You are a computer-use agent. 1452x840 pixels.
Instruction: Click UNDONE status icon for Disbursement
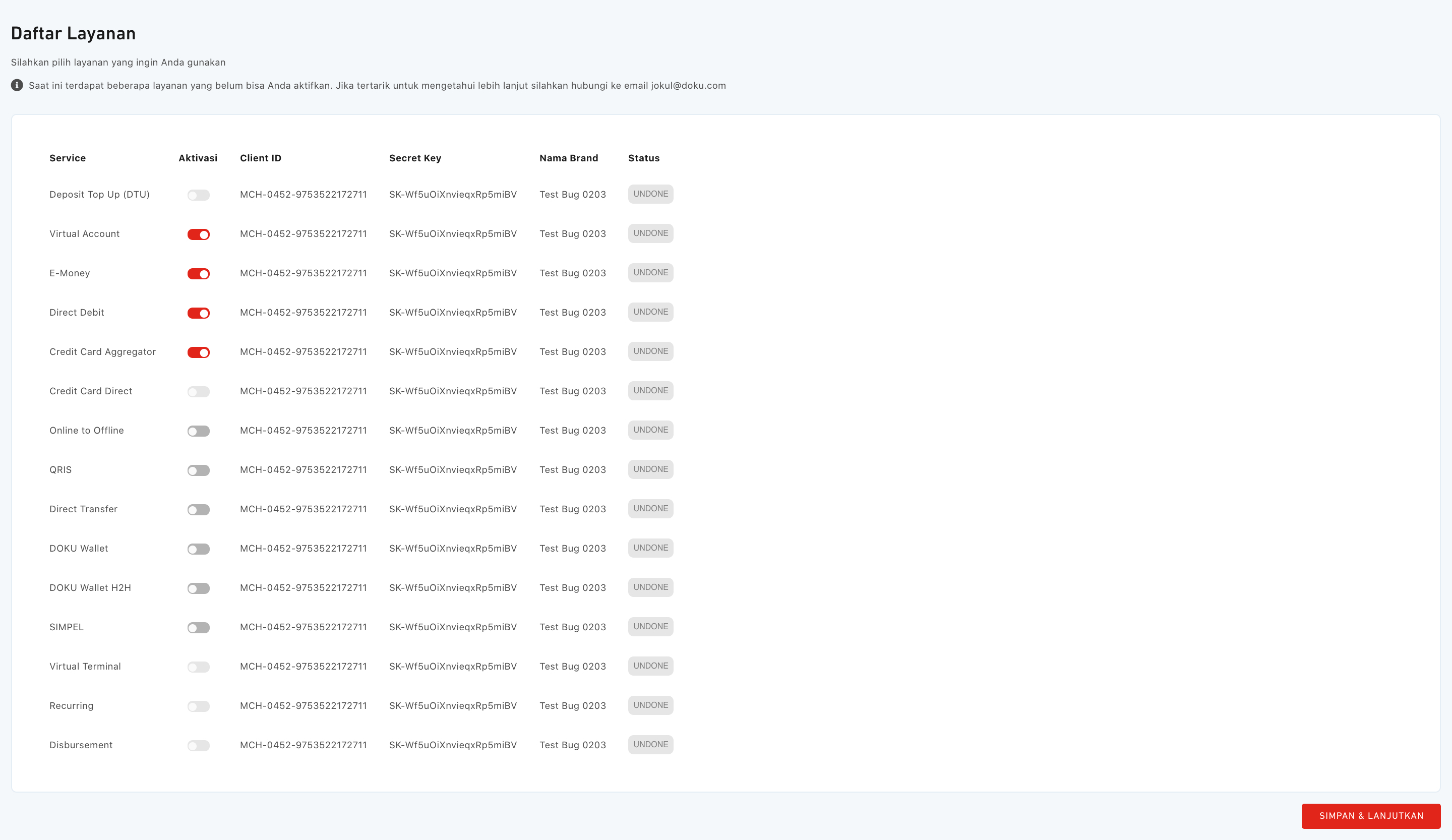pos(650,744)
